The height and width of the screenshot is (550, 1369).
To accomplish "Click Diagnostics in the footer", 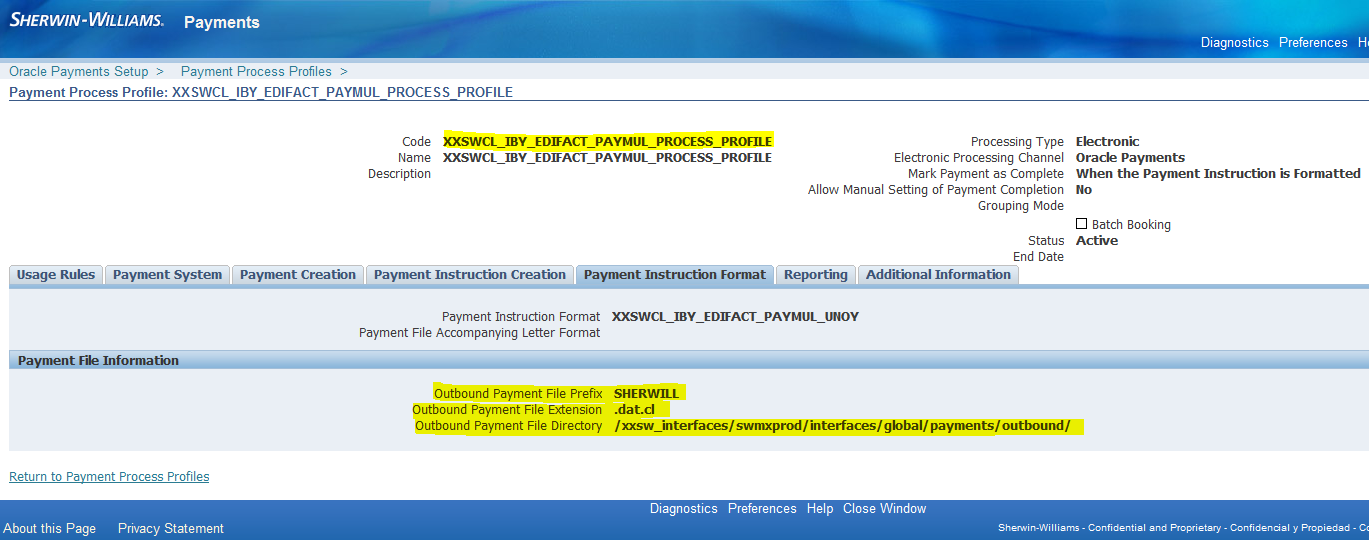I will point(684,509).
